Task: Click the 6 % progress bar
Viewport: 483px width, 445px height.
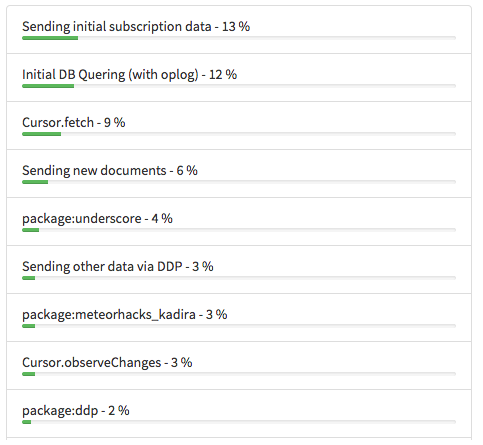Action: coord(239,182)
